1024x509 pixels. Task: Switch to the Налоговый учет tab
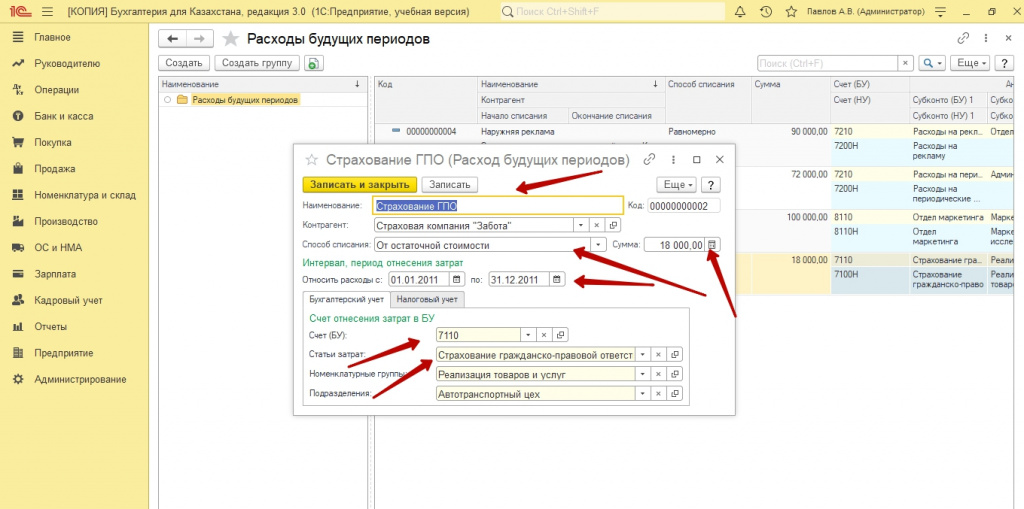click(x=426, y=298)
